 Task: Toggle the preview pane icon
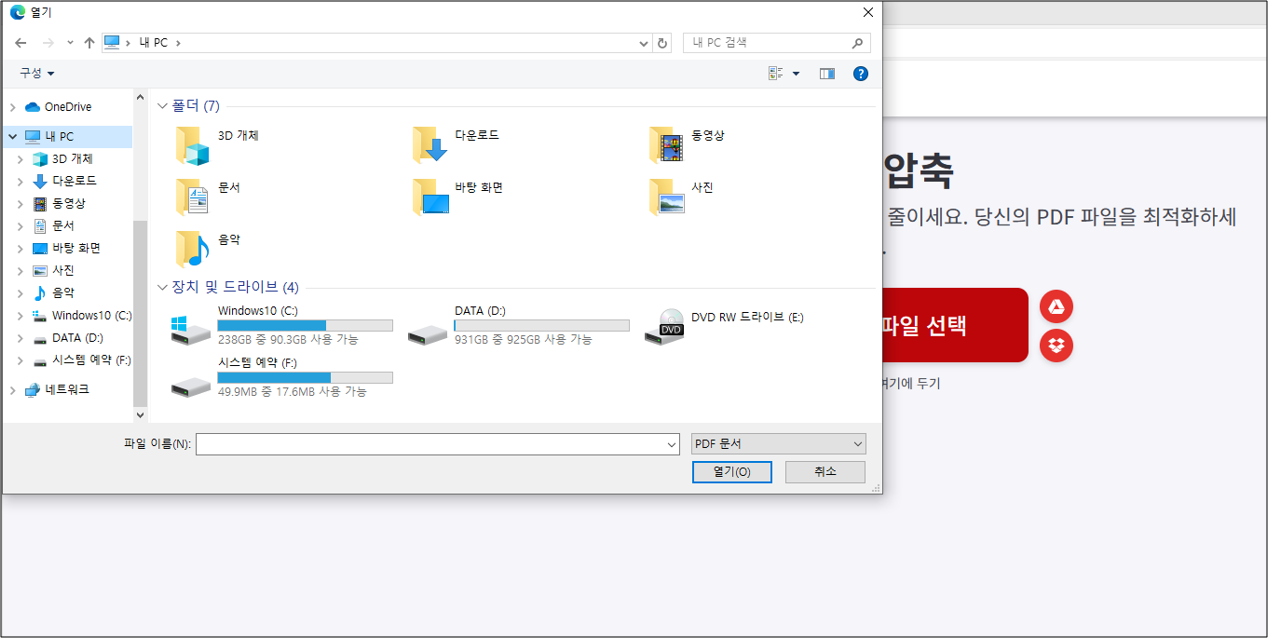click(x=827, y=73)
